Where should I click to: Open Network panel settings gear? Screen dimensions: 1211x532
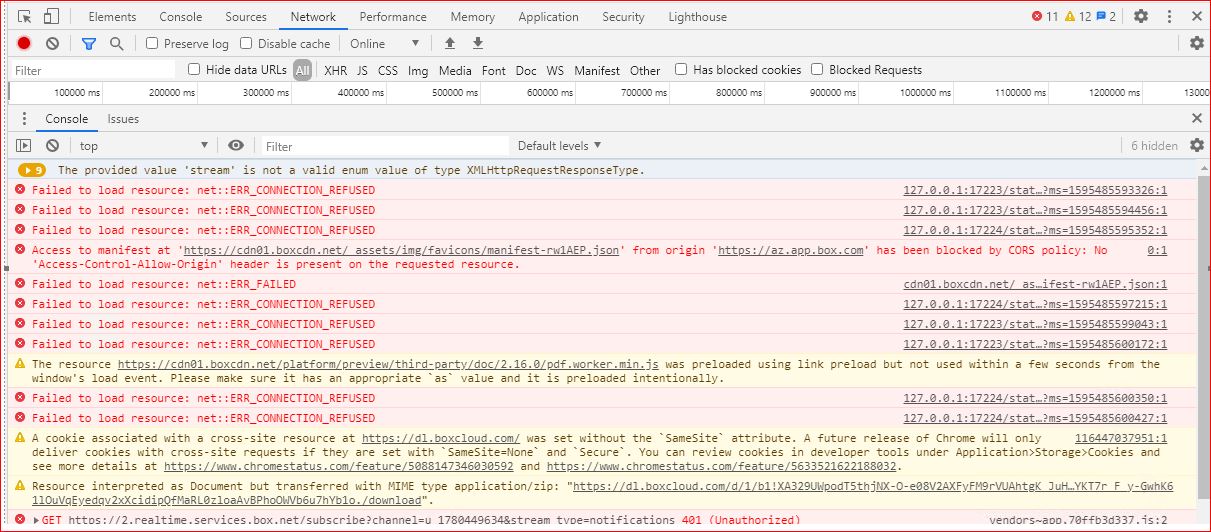(x=1197, y=43)
